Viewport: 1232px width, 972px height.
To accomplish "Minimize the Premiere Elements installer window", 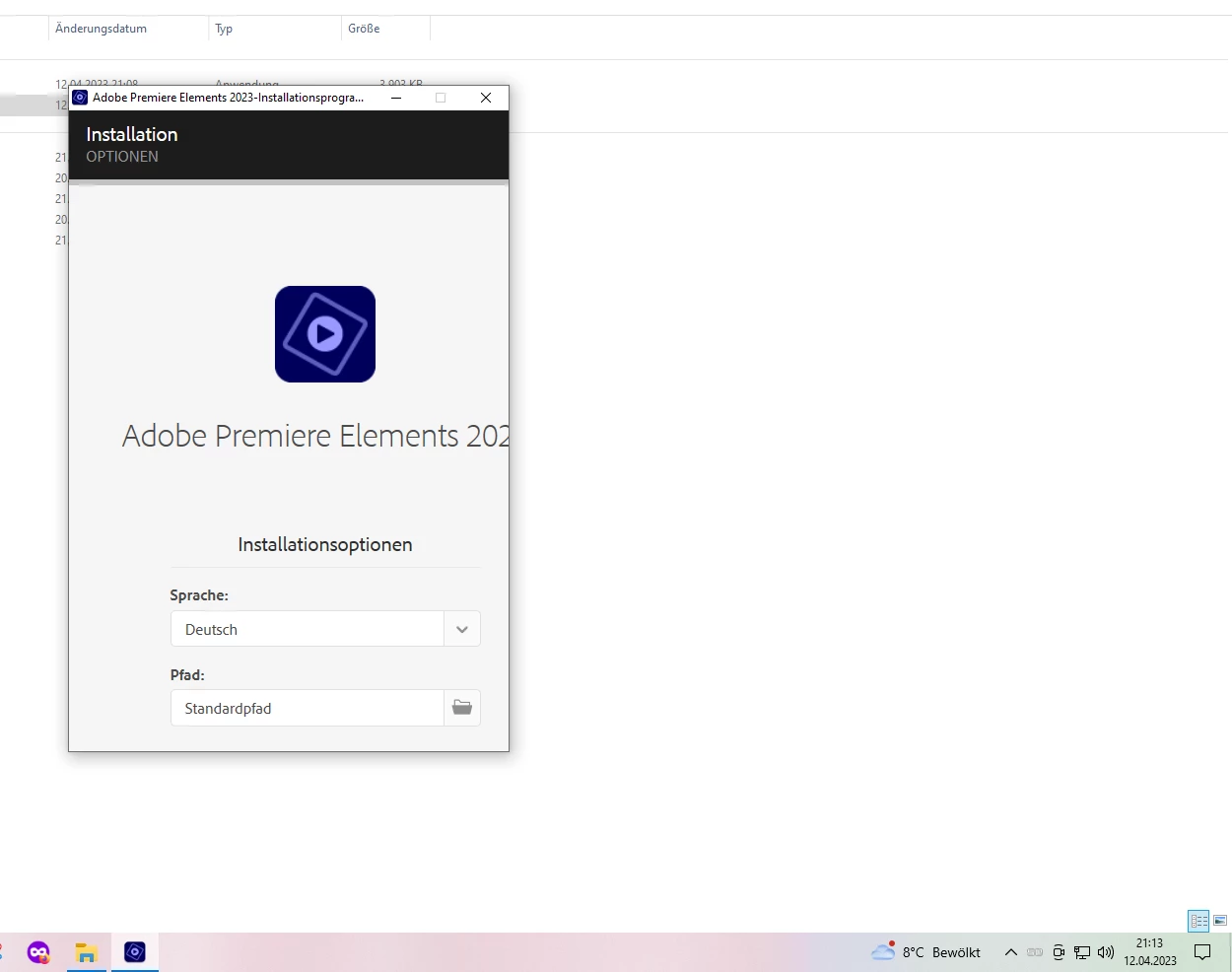I will [396, 98].
